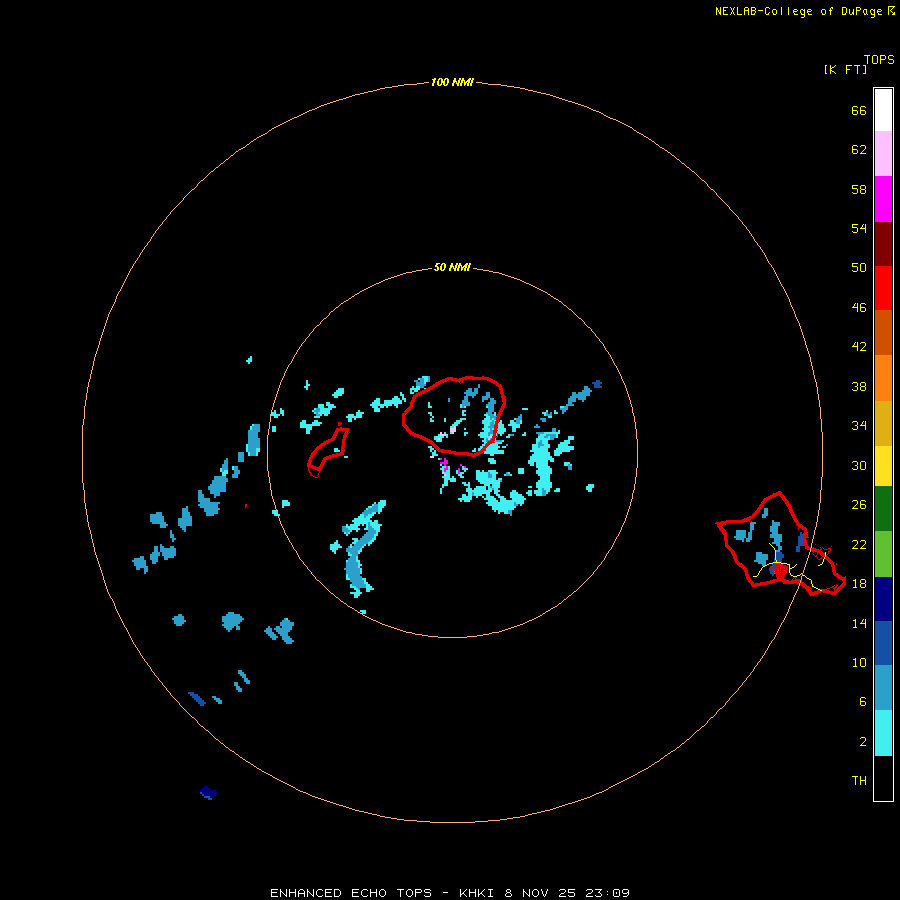Click the legend value '26'
The image size is (900, 900).
pos(859,505)
